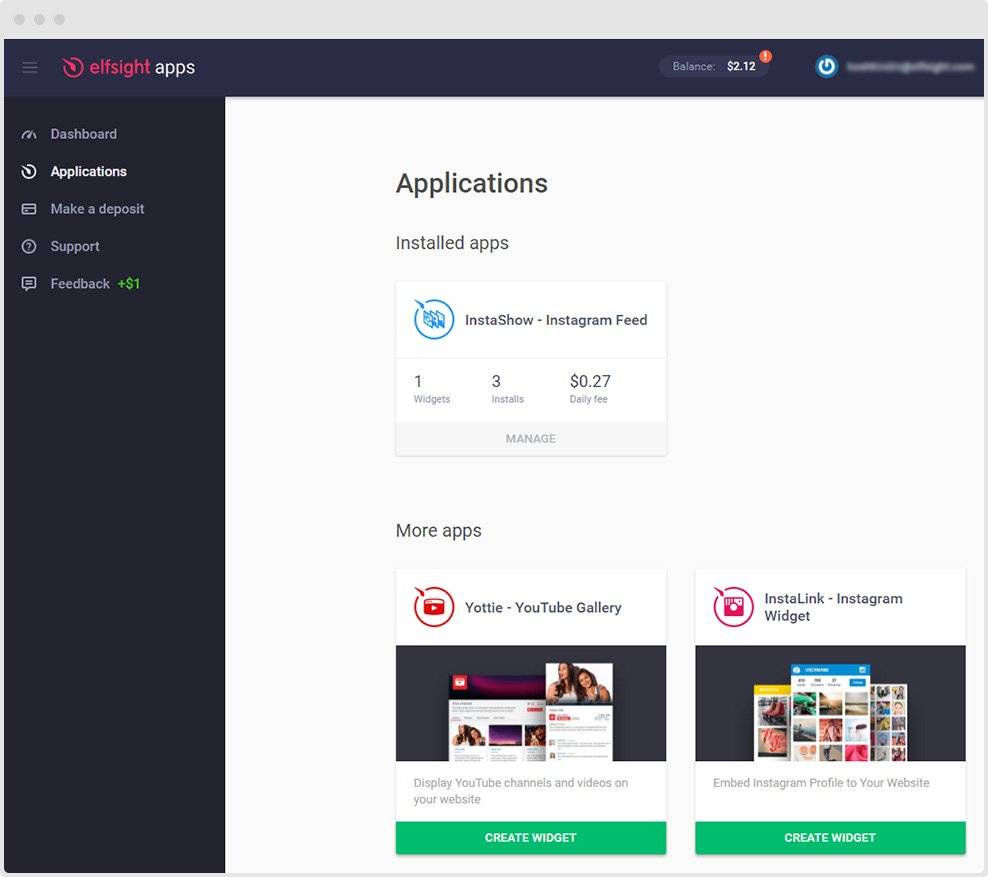Click the Yottie widget preview thumbnail
Viewport: 988px width, 877px height.
(531, 704)
